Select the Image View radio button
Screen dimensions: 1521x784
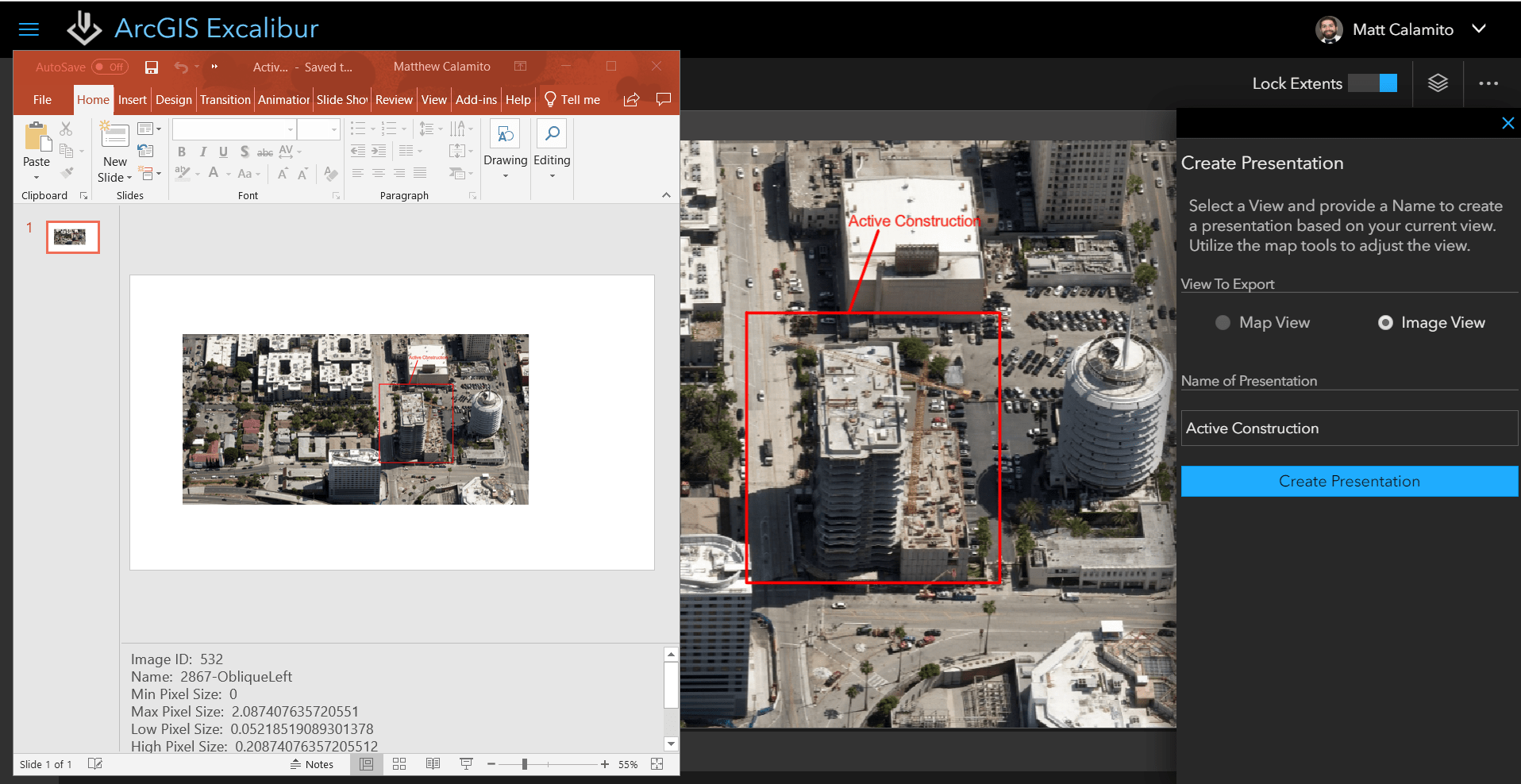[x=1385, y=322]
